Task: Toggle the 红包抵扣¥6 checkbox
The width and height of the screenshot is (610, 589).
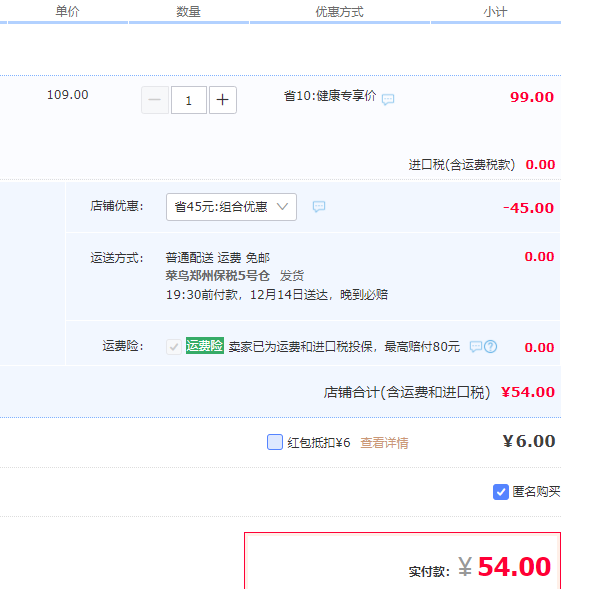Action: point(275,442)
